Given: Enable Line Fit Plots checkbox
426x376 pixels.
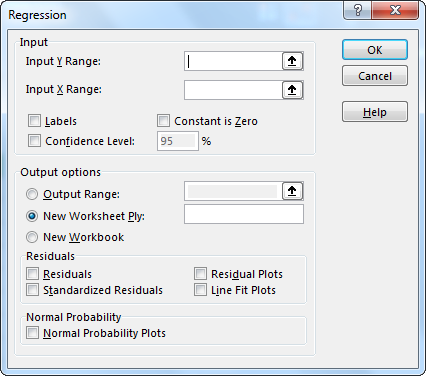Looking at the screenshot, I should 200,290.
